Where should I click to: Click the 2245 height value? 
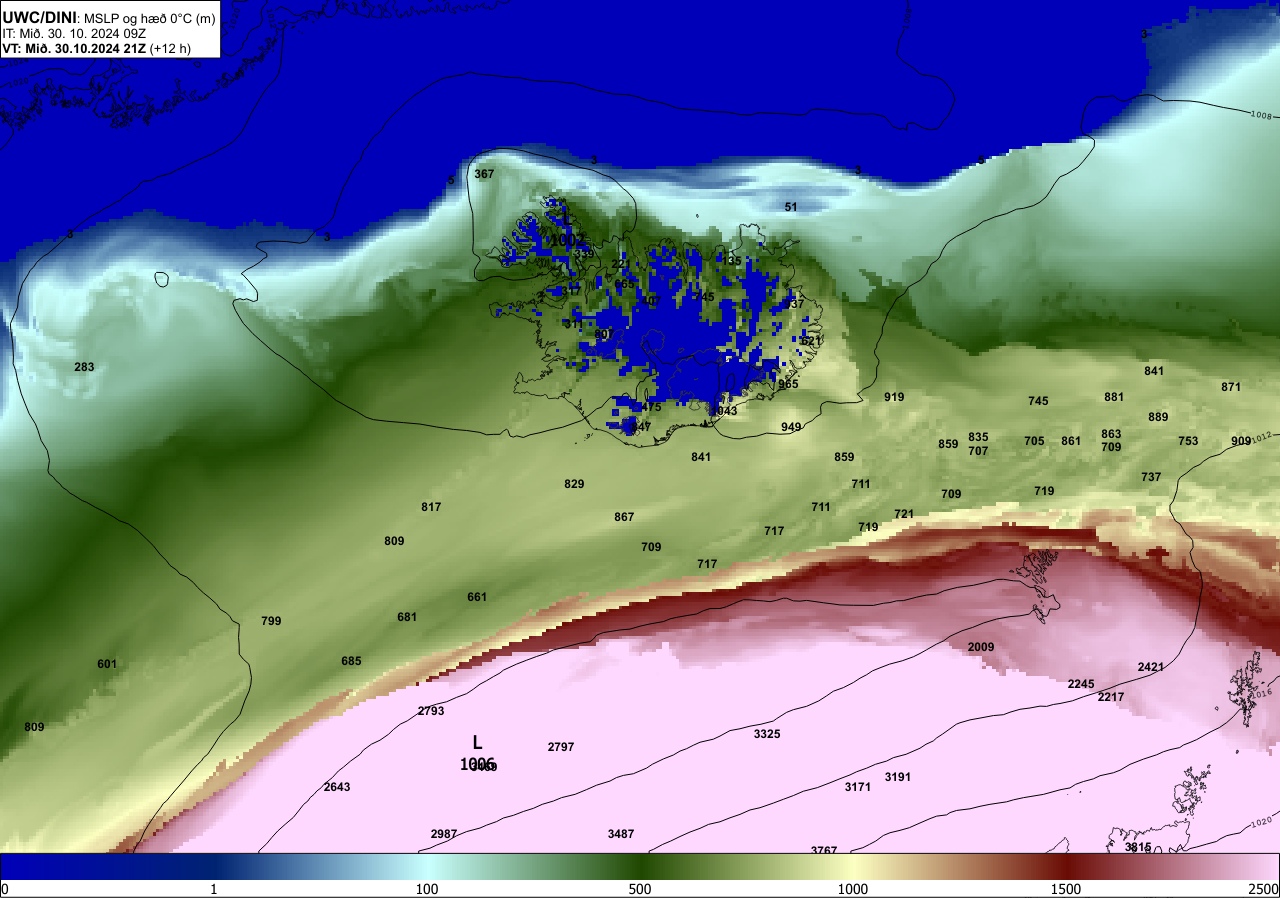click(1081, 684)
